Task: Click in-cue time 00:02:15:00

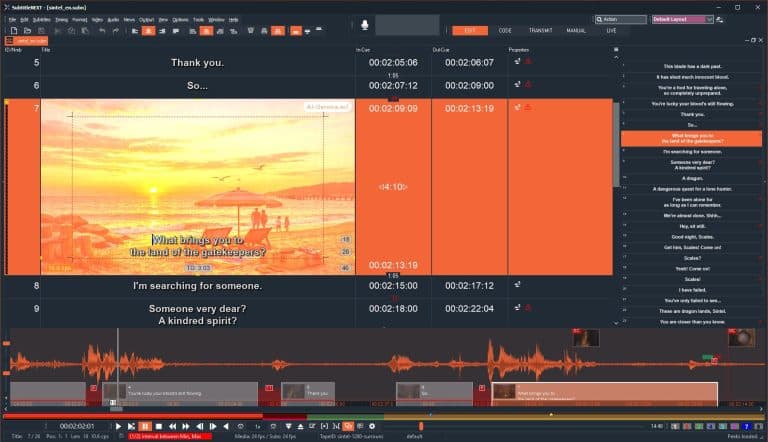Action: (x=393, y=286)
